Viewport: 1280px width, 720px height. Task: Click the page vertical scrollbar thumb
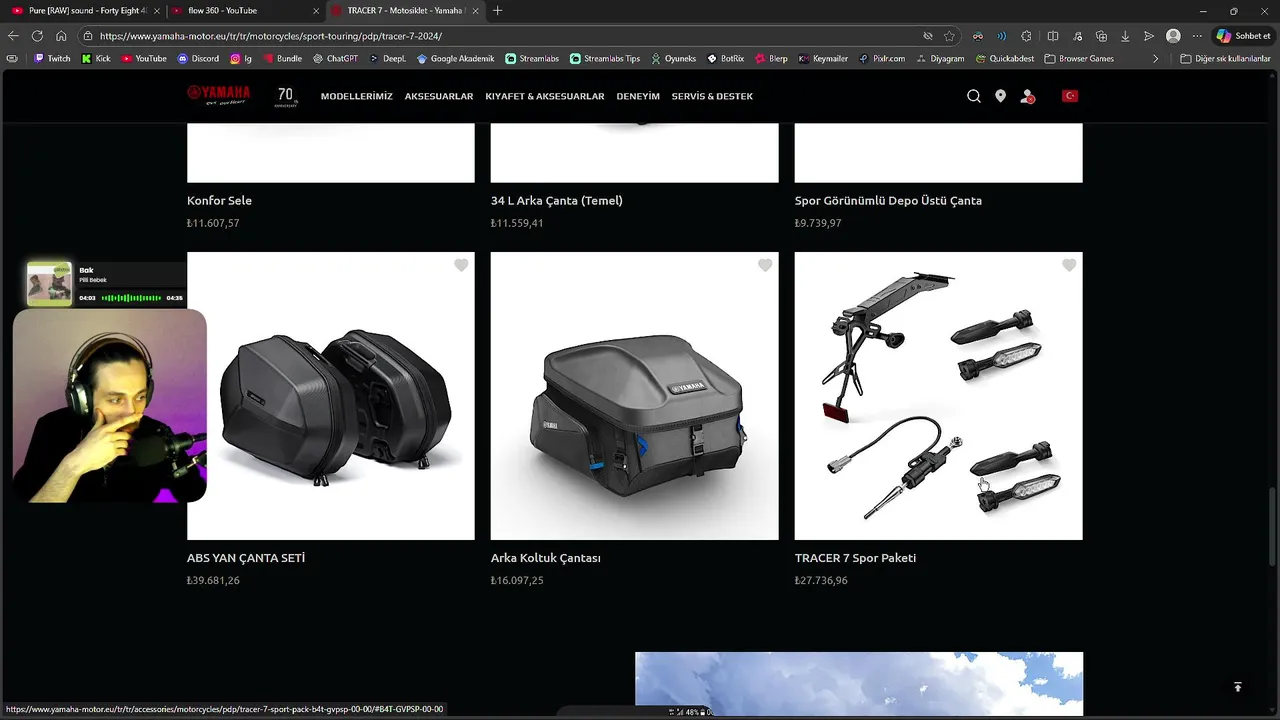point(1273,528)
